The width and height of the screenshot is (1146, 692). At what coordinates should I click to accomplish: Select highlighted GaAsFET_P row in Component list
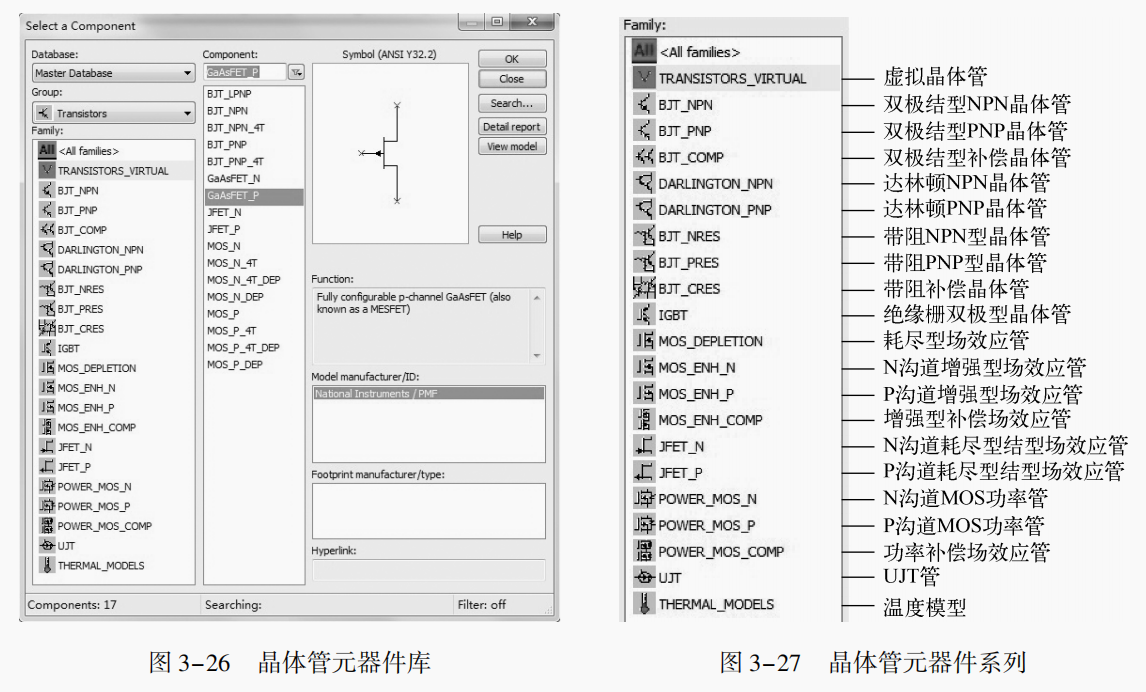[x=254, y=195]
